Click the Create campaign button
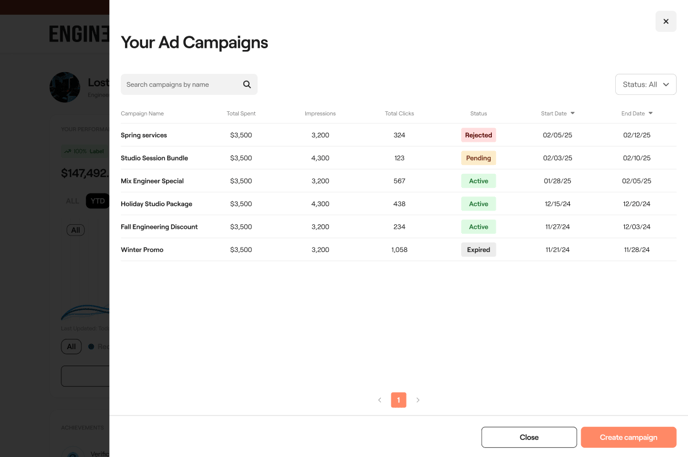 point(628,437)
